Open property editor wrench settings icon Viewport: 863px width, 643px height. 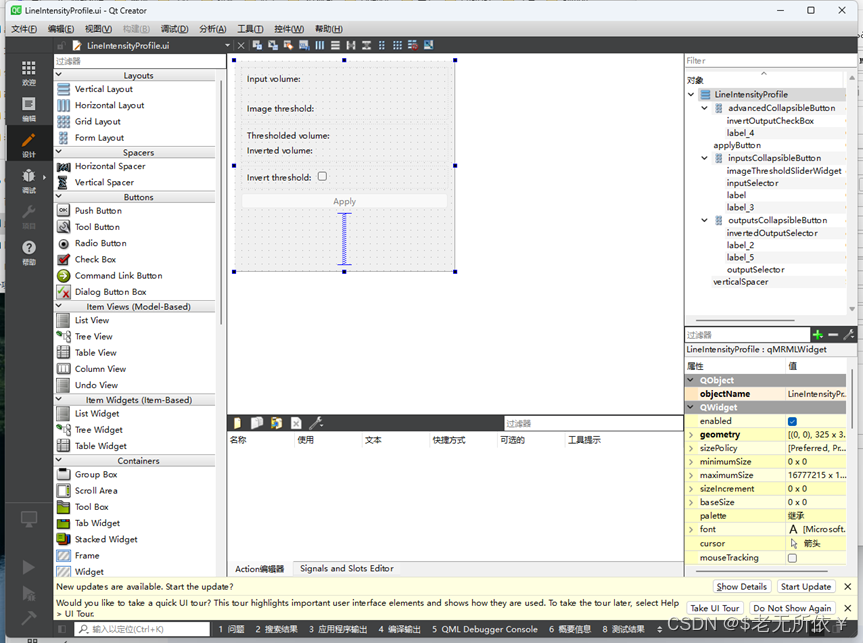pos(849,335)
